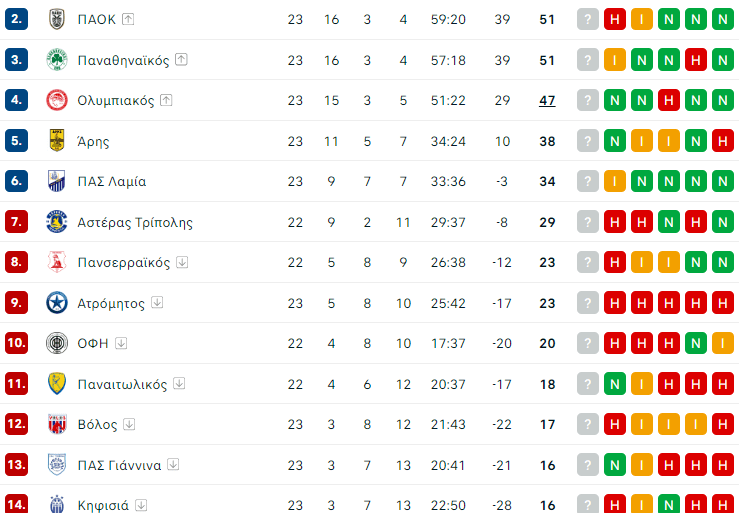Open the ΠΑΣ Γιάννινα team link

pyautogui.click(x=120, y=465)
